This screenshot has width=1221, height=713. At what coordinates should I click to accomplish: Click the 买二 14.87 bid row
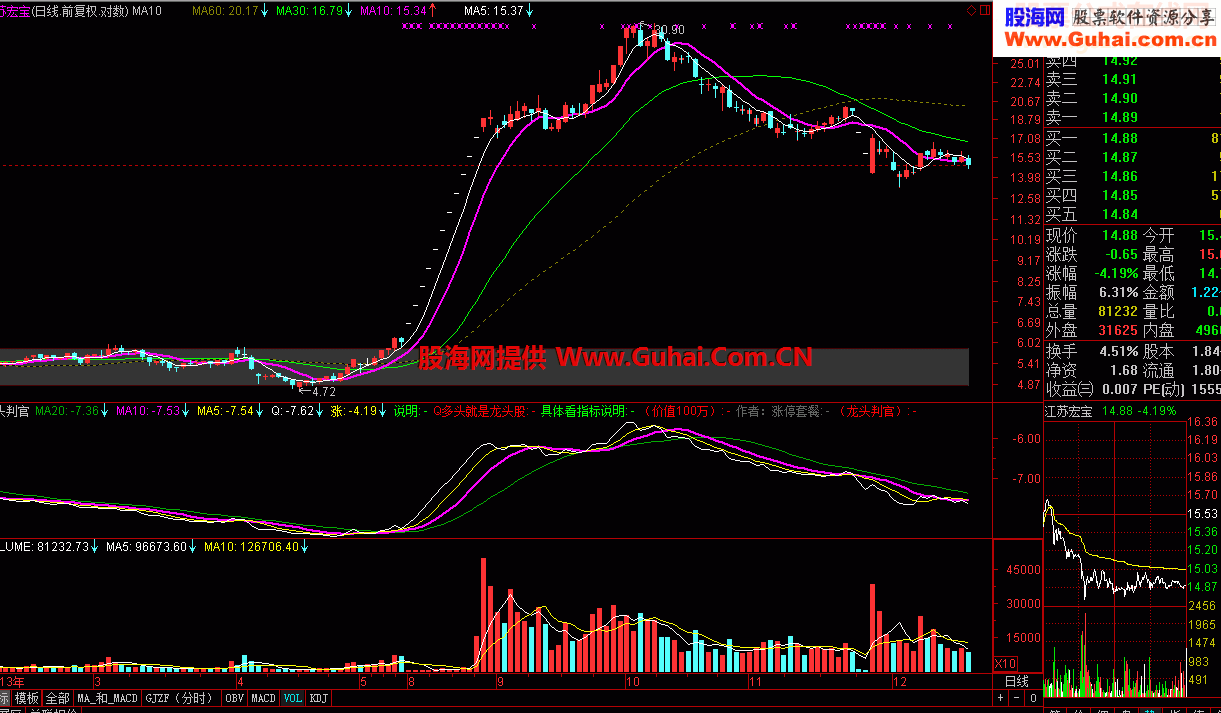[1132, 157]
